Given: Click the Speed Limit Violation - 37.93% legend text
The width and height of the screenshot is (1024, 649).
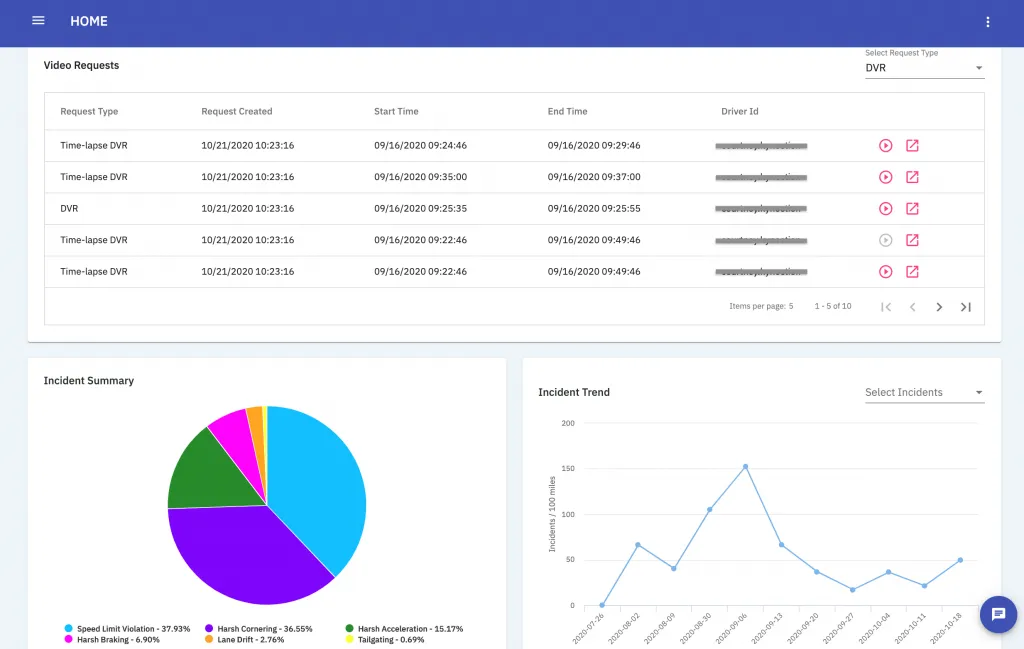Looking at the screenshot, I should (133, 629).
